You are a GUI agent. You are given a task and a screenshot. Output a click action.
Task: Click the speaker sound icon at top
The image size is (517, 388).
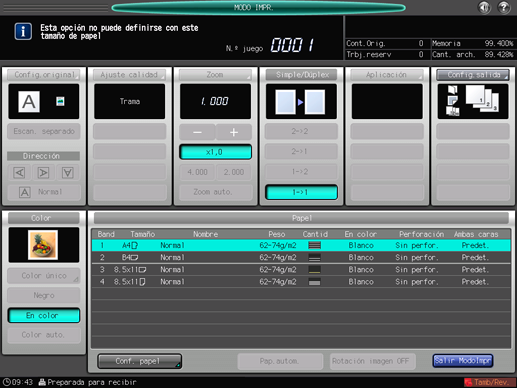click(x=484, y=7)
